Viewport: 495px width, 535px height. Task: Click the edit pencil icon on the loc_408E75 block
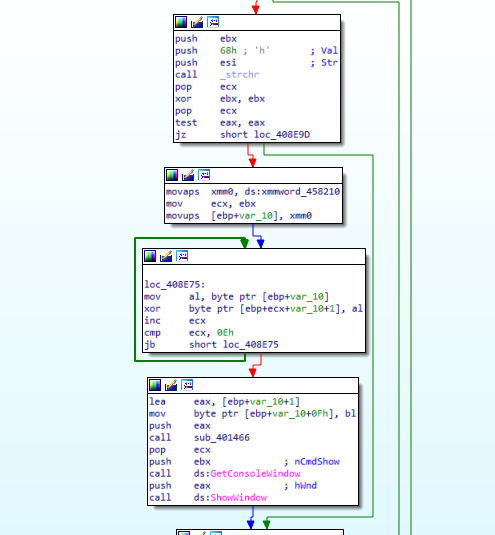[166, 256]
